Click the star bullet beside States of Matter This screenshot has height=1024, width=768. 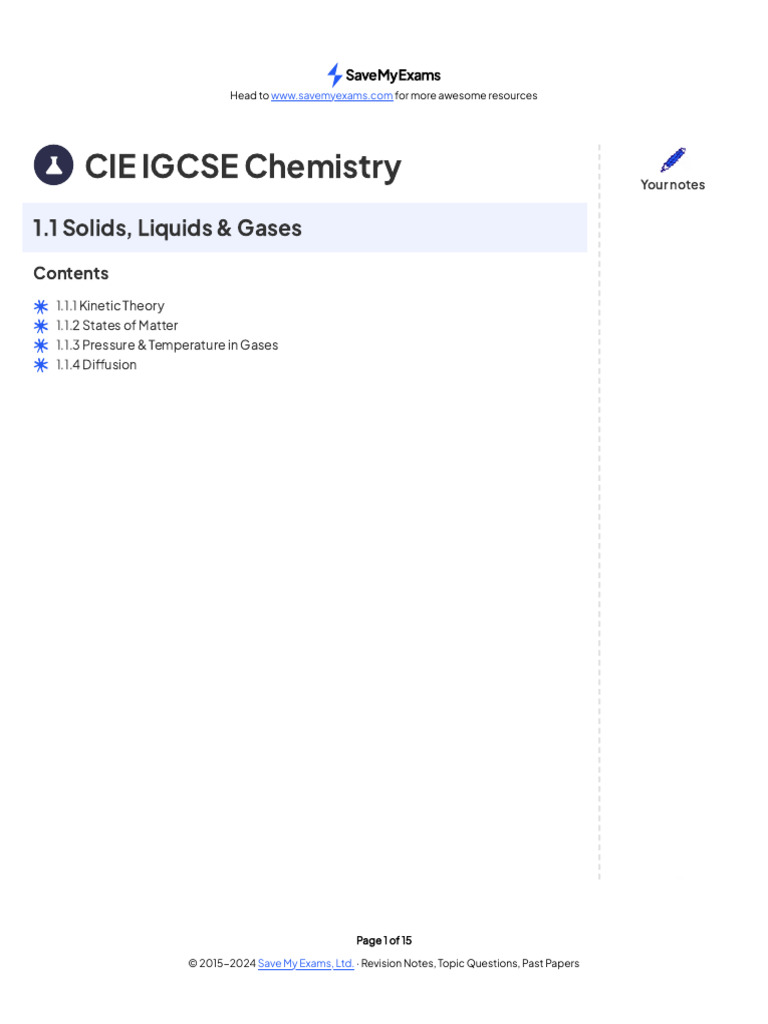click(41, 326)
